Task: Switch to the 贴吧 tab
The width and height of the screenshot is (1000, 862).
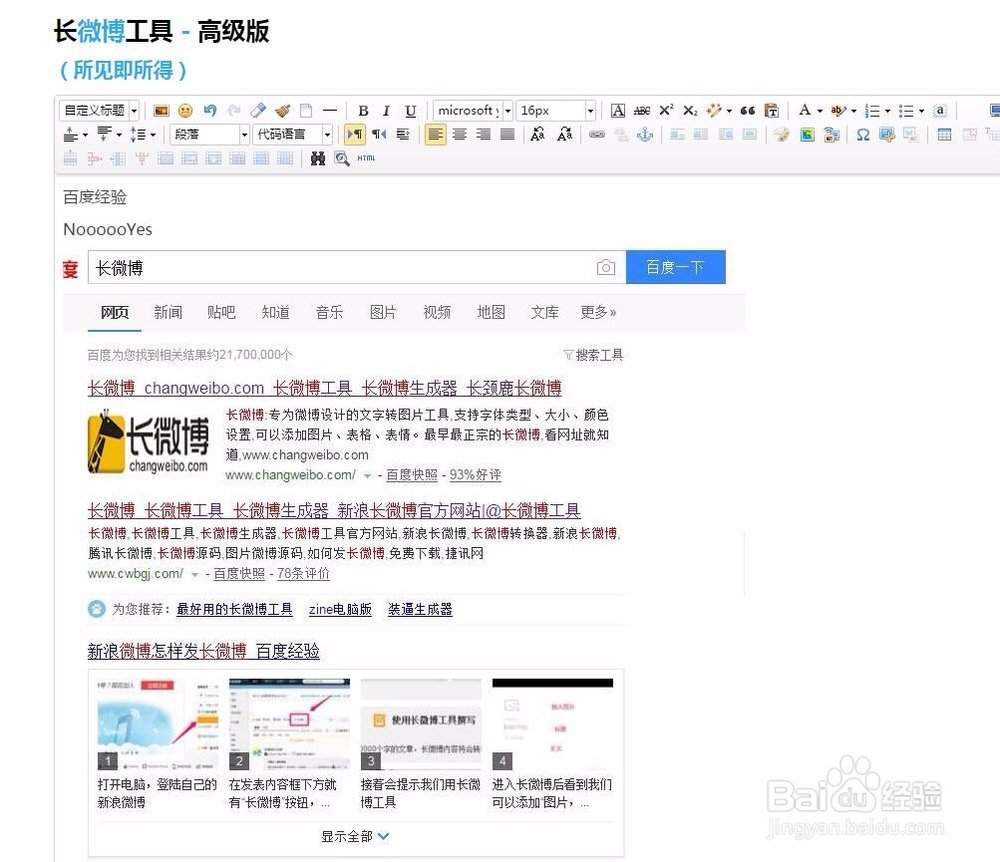Action: (x=221, y=312)
